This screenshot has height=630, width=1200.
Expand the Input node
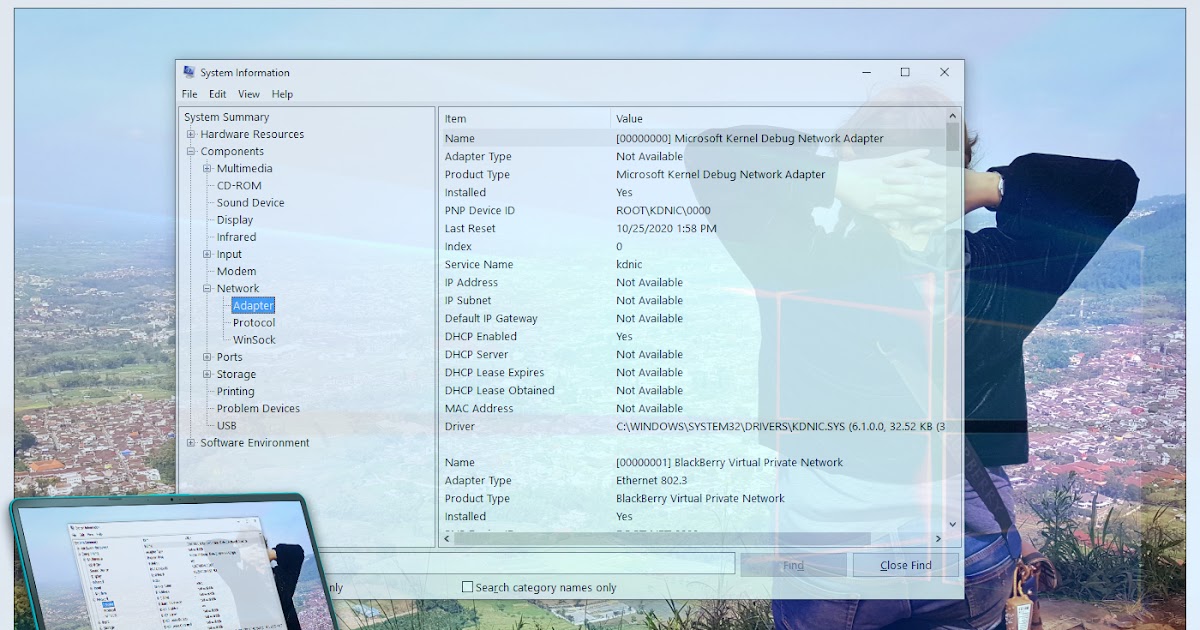(207, 254)
